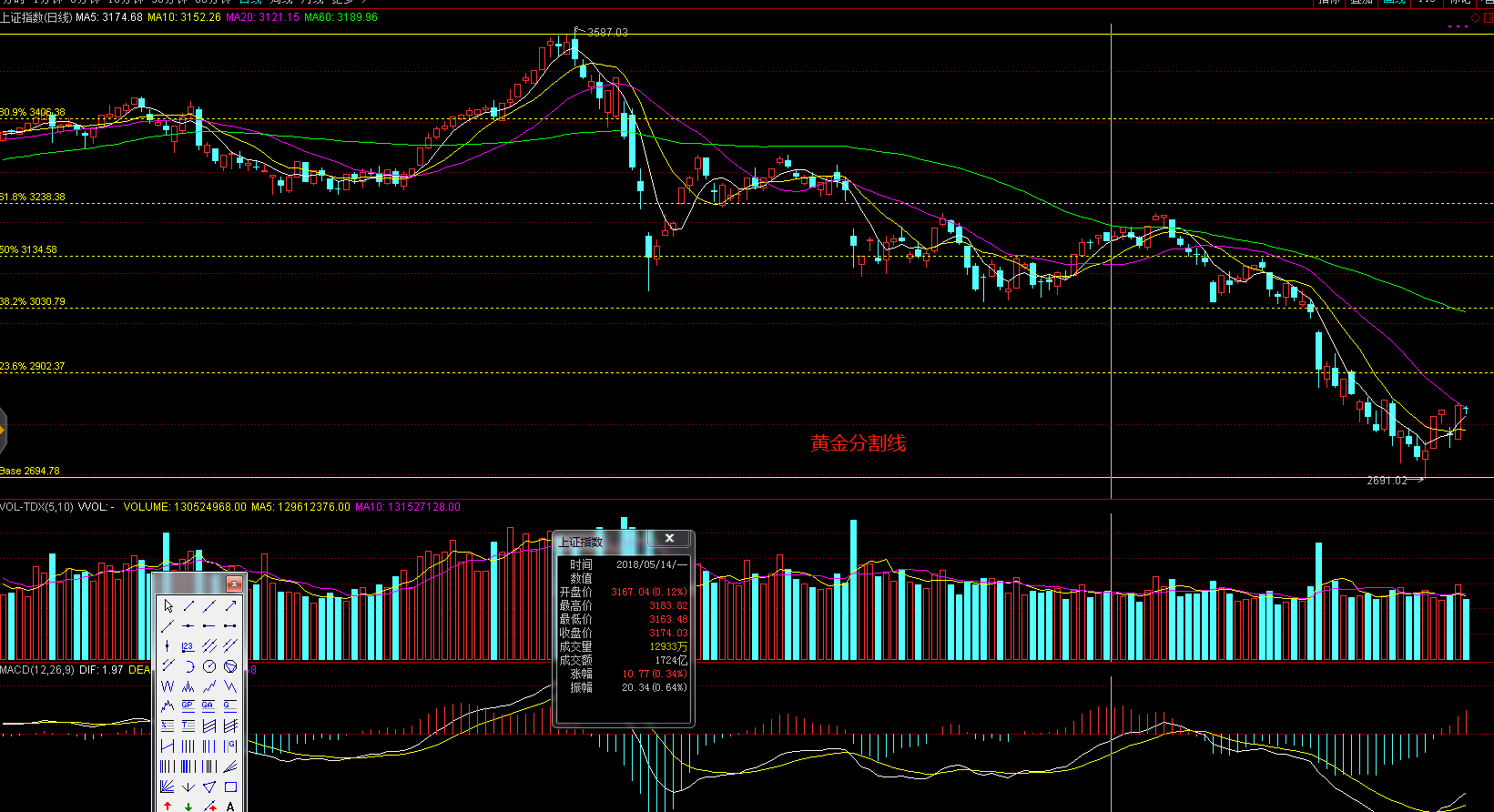Click the side panel arrow on left edge
This screenshot has width=1494, height=812.
click(x=3, y=429)
